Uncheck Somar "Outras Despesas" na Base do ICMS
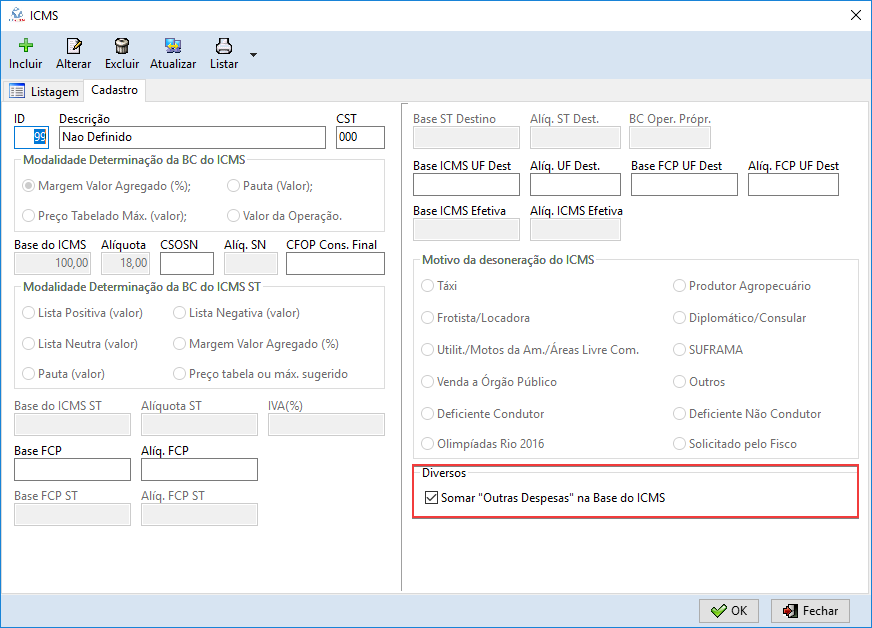This screenshot has width=872, height=628. pos(432,497)
